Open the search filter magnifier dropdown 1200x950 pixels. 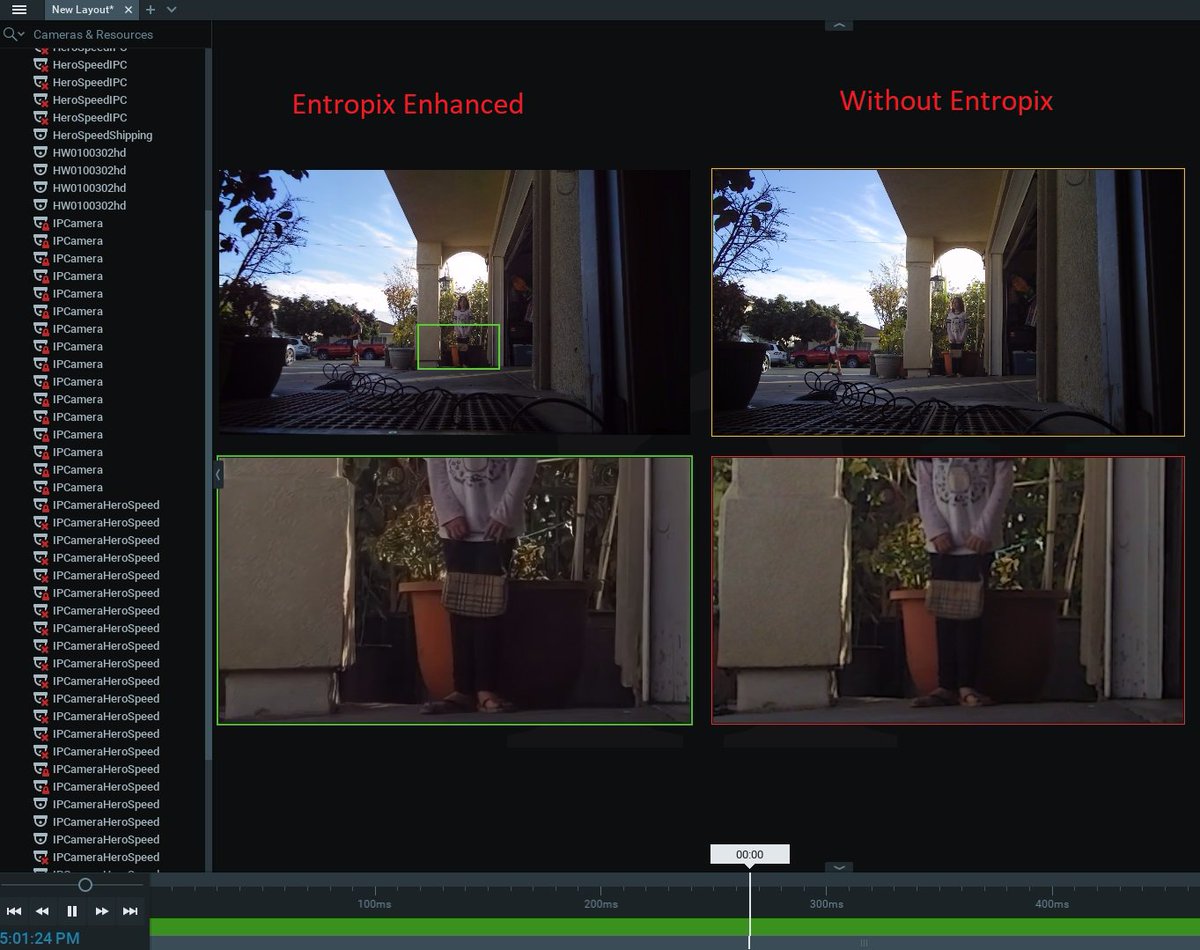(x=14, y=34)
